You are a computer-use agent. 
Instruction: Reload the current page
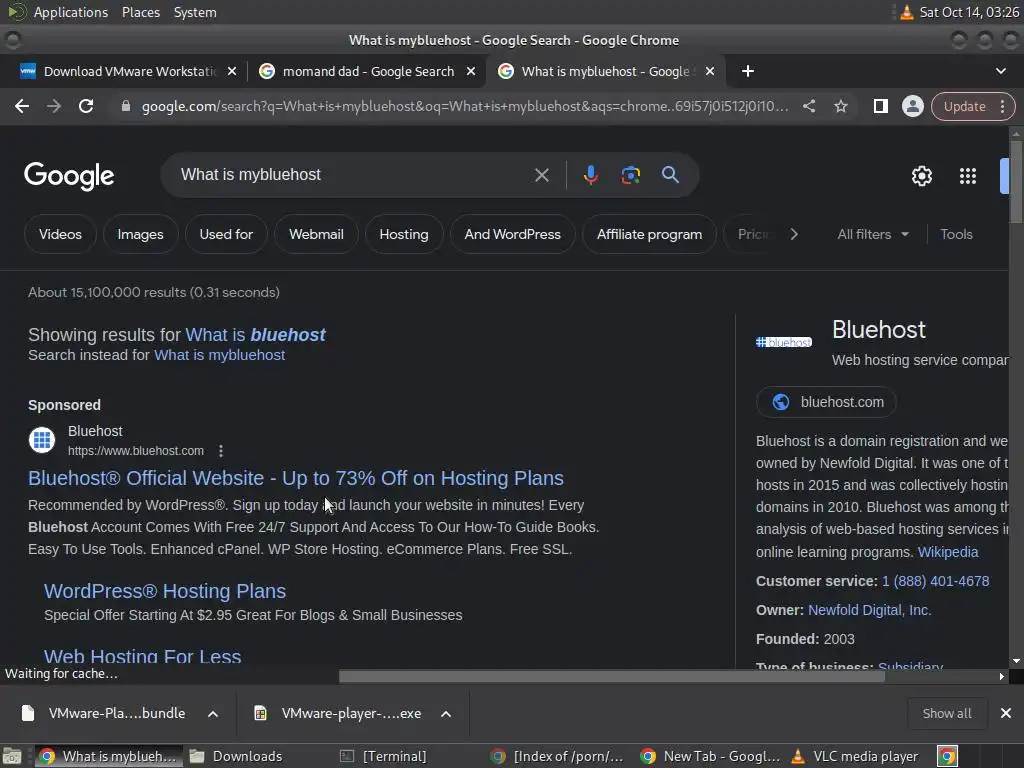(x=86, y=106)
